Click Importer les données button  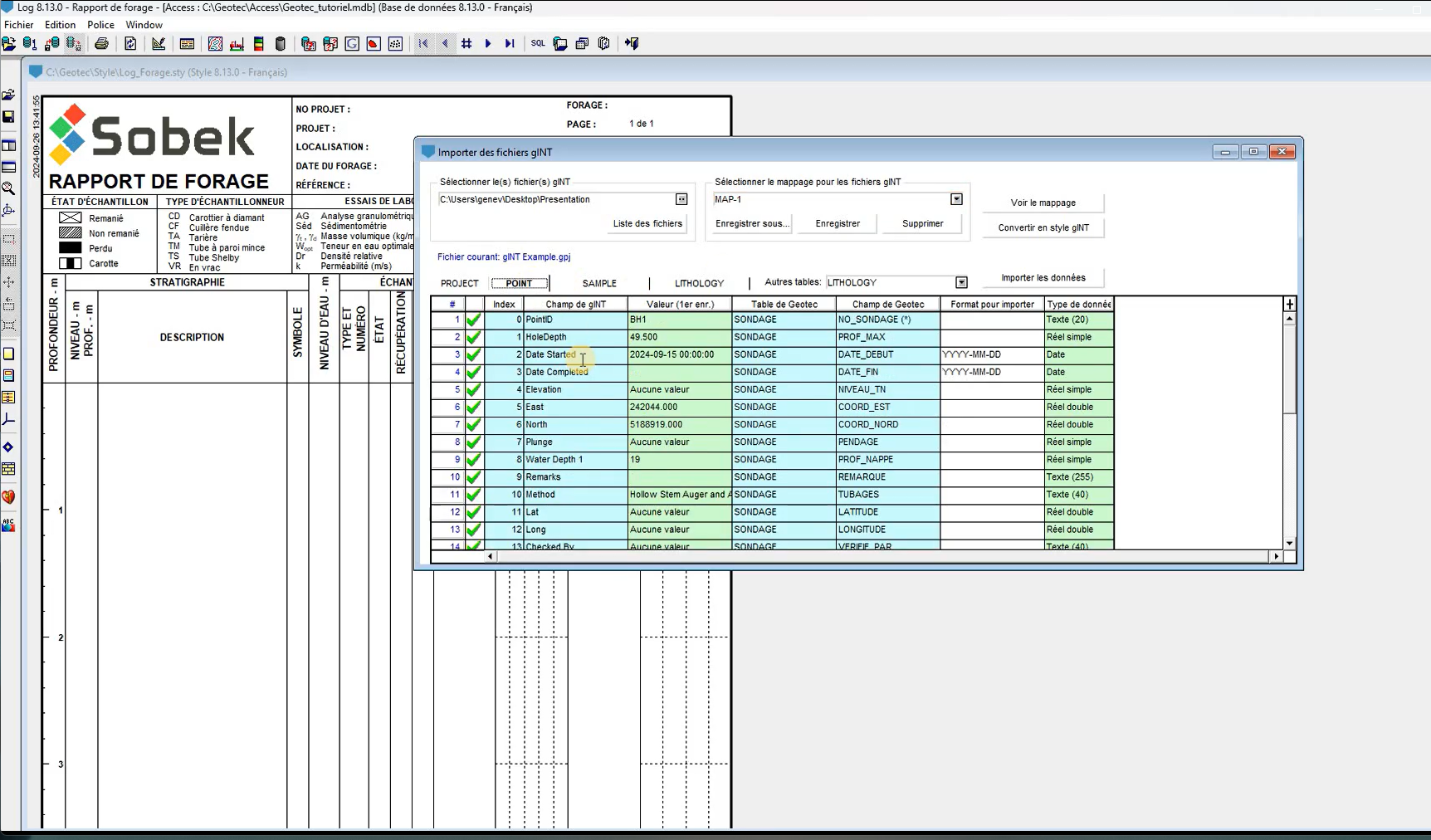(1043, 278)
